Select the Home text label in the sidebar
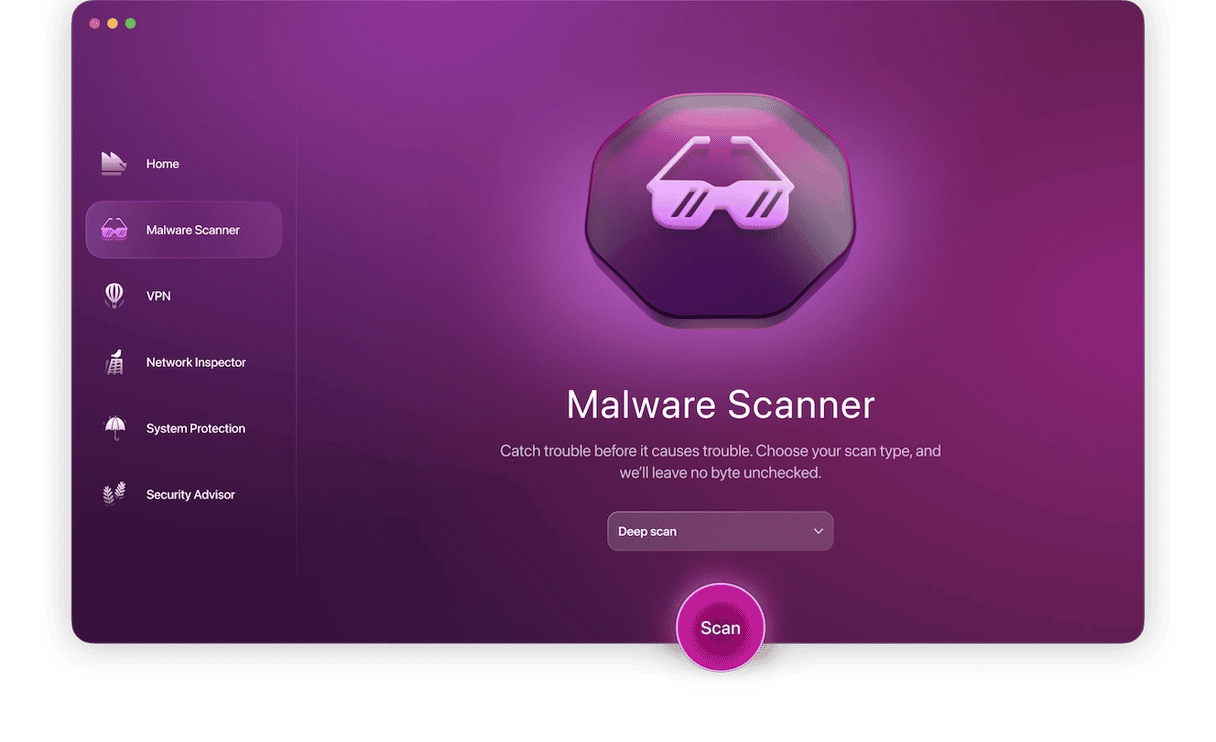Viewport: 1216px width, 742px height. tap(163, 164)
